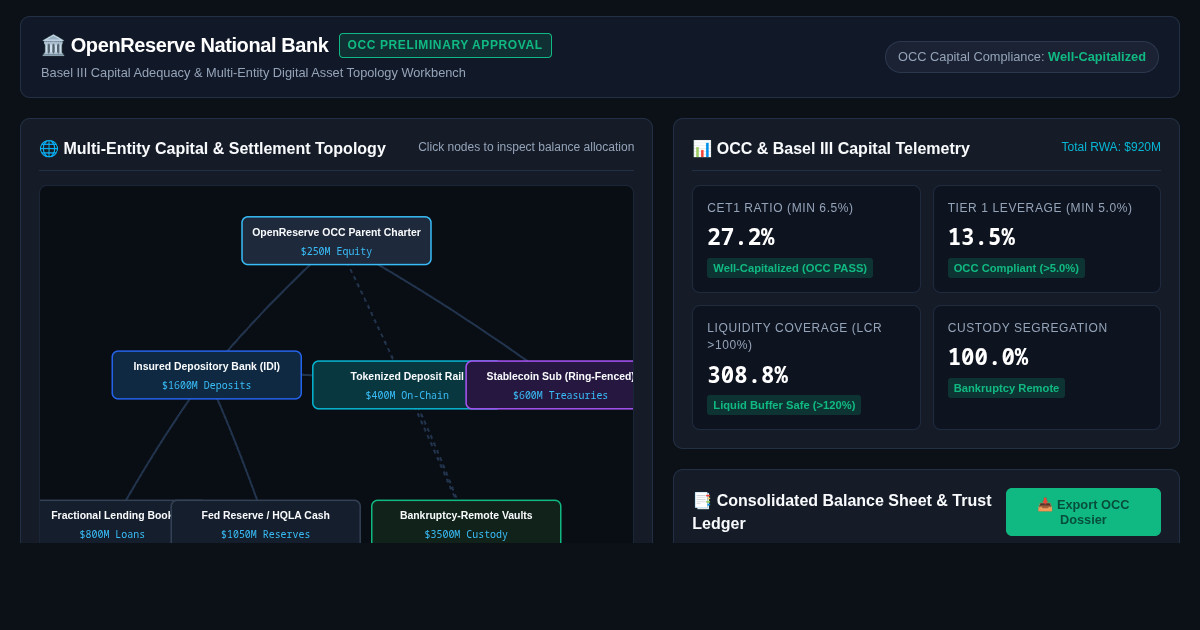The height and width of the screenshot is (630, 1200).
Task: Select the Bankruptcy-Remote Vaults node
Action: click(466, 523)
